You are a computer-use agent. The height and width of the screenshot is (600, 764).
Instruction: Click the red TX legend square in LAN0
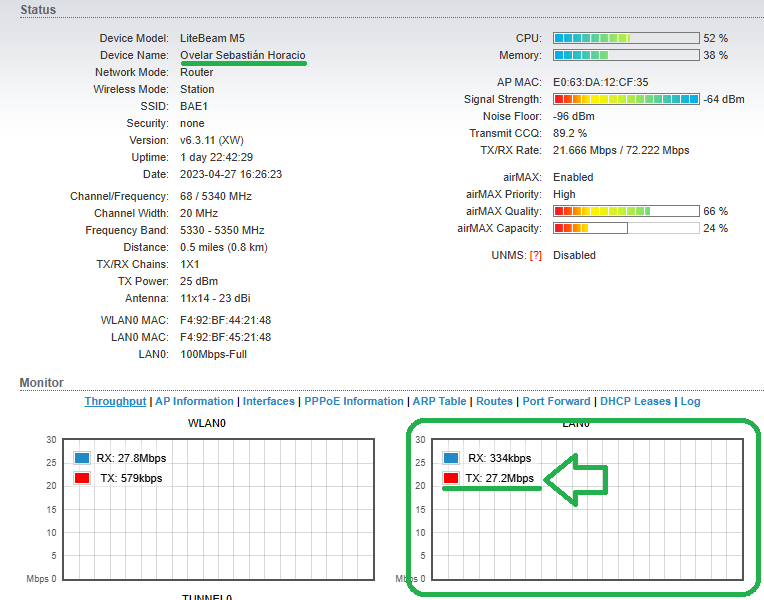(450, 478)
